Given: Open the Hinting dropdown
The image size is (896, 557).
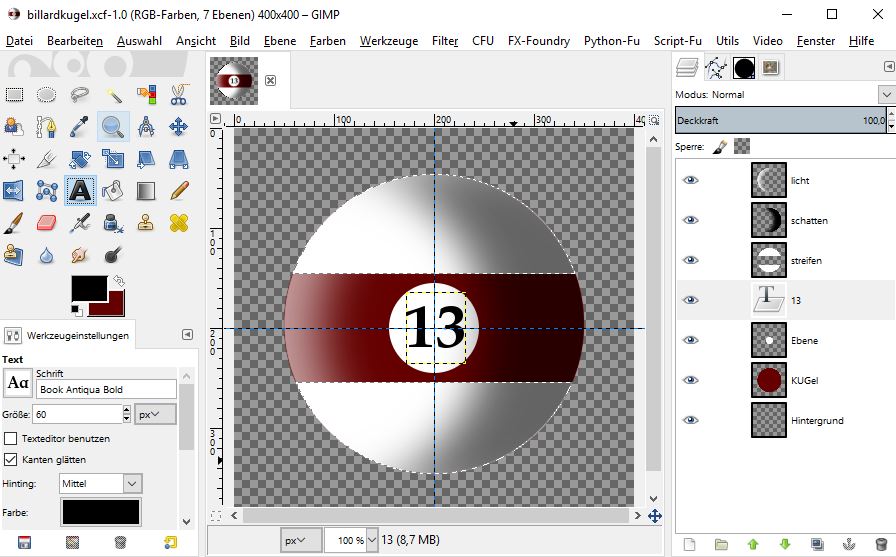Looking at the screenshot, I should coord(102,484).
